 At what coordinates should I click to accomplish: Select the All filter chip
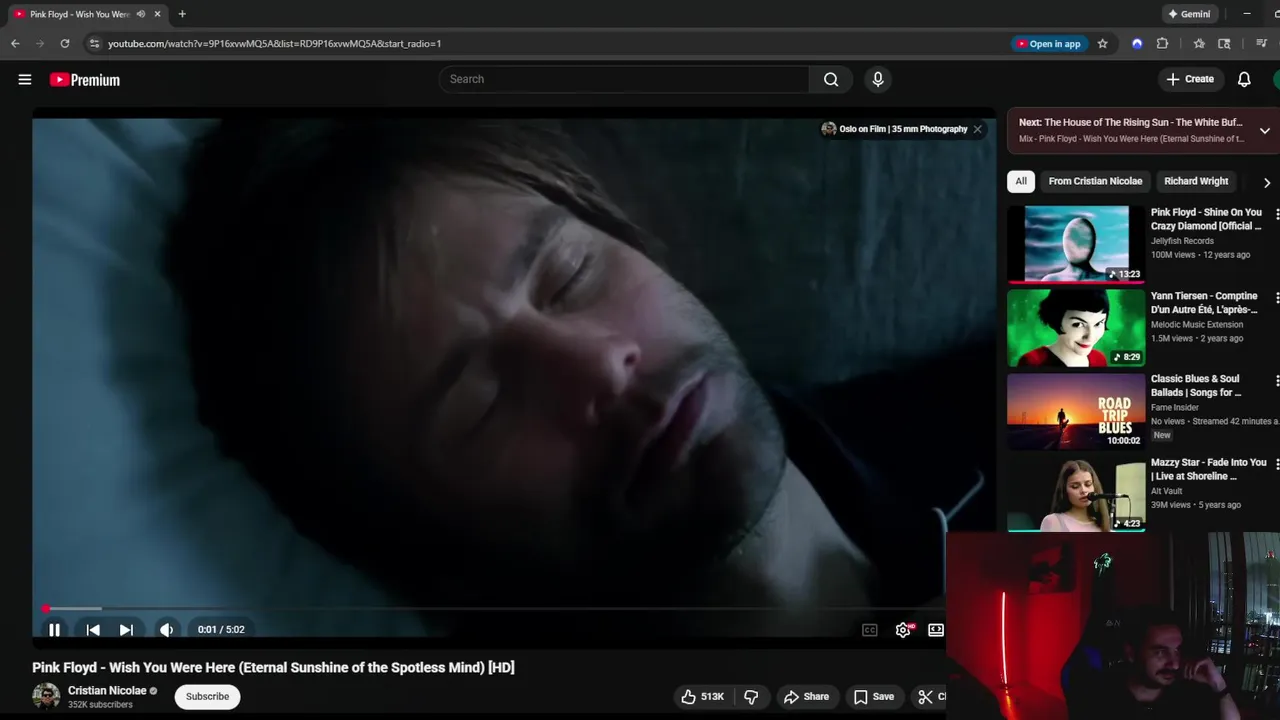(x=1021, y=181)
